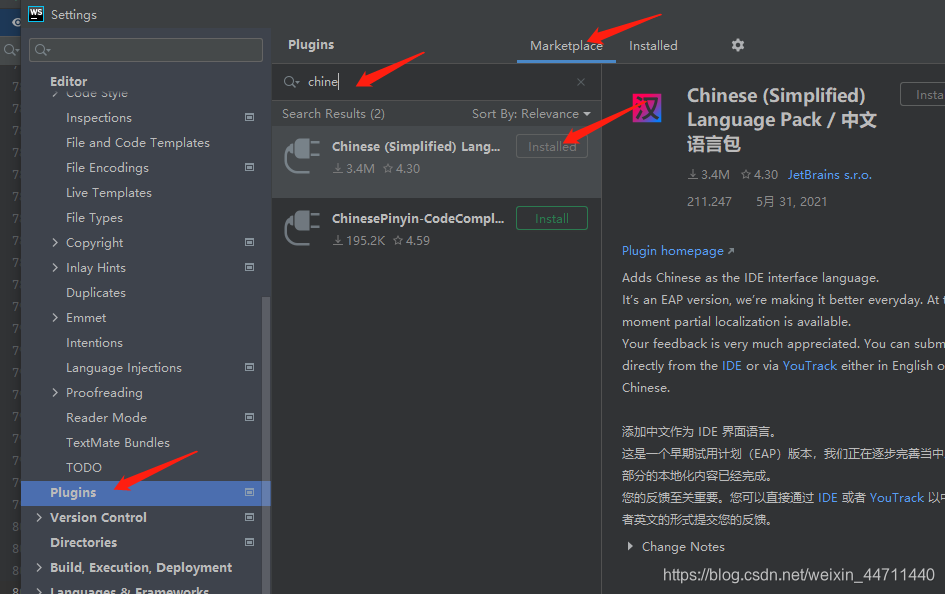945x594 pixels.
Task: Open the plugins gear settings icon
Action: coord(738,45)
